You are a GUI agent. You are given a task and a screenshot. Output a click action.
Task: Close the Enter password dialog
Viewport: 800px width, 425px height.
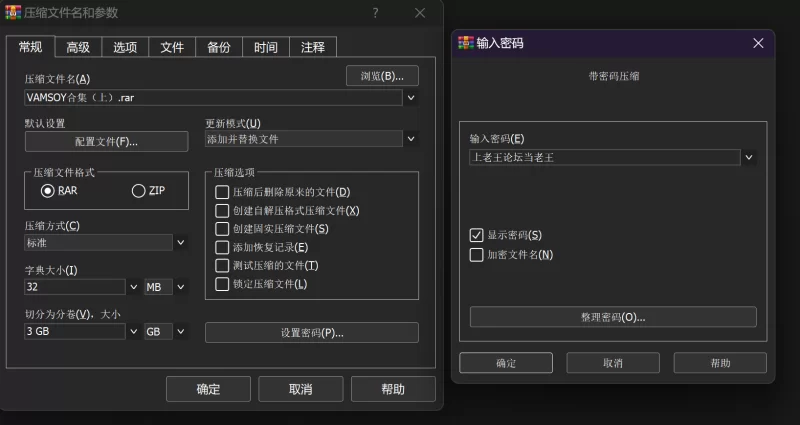click(x=758, y=43)
